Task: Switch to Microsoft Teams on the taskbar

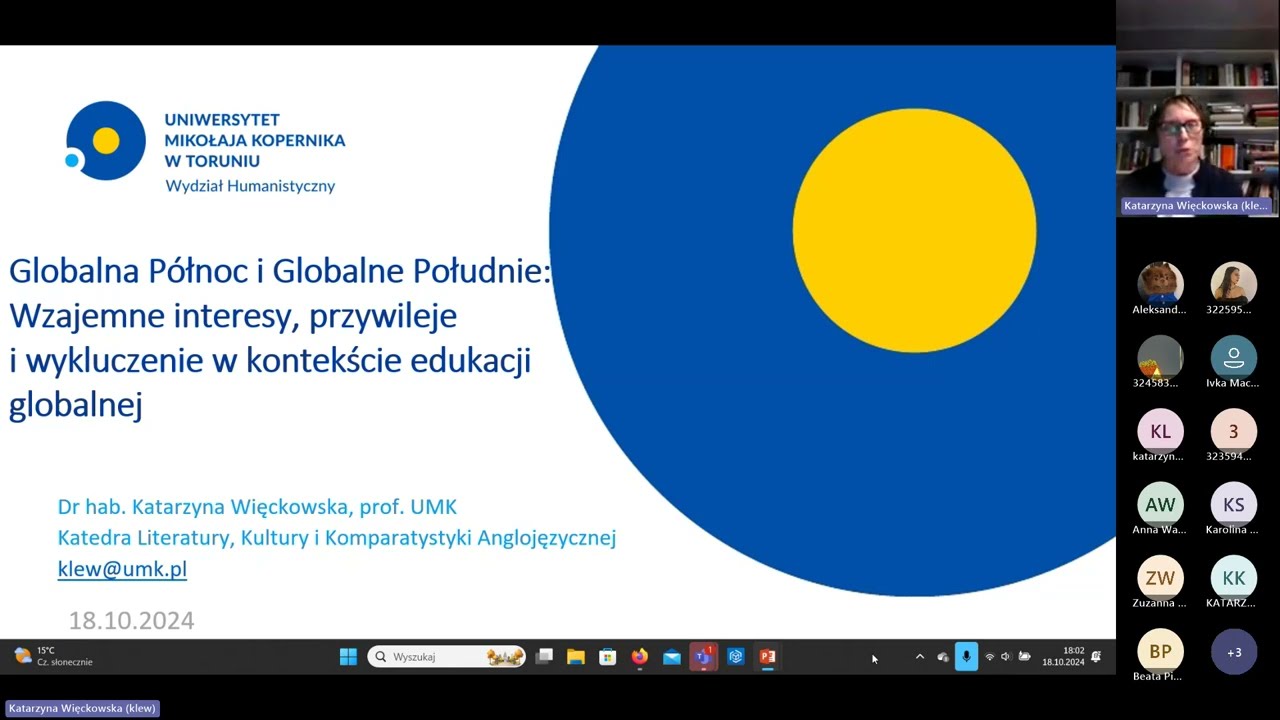Action: click(704, 657)
